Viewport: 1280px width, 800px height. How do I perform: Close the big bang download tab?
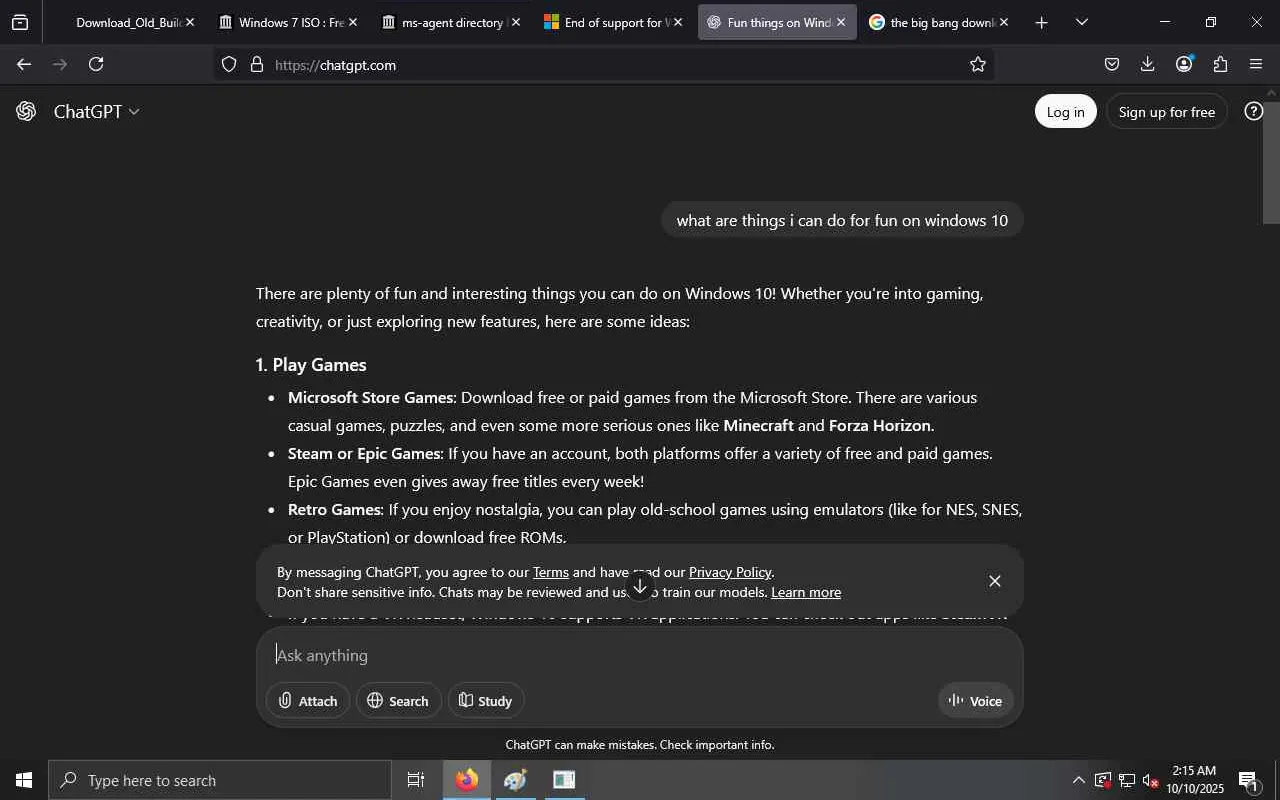pos(1004,22)
